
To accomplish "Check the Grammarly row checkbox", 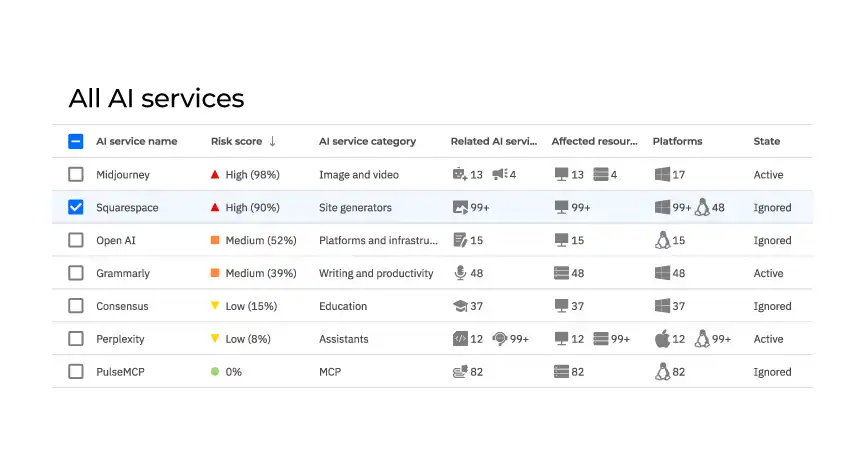I will (76, 273).
